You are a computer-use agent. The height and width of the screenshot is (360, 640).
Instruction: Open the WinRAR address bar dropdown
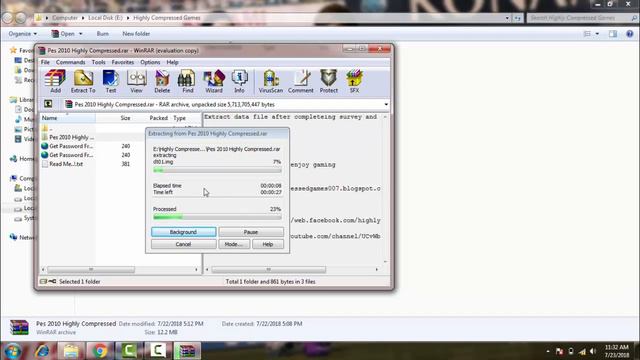point(386,104)
